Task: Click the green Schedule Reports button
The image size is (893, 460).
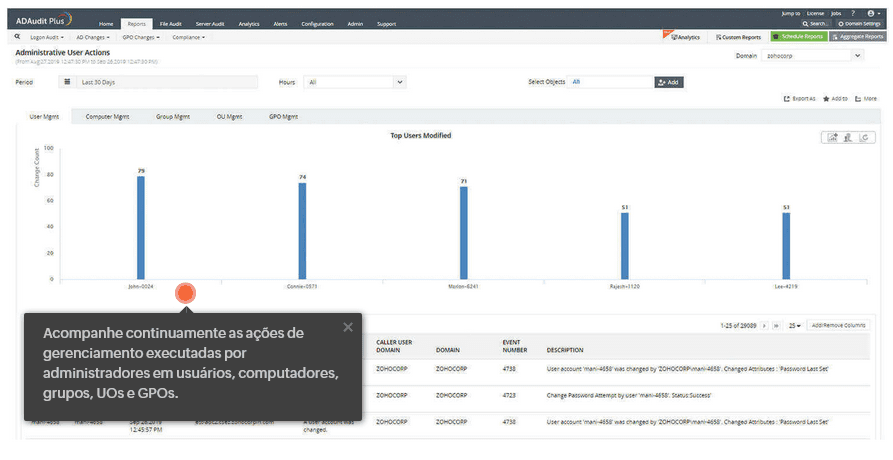Action: pyautogui.click(x=797, y=36)
